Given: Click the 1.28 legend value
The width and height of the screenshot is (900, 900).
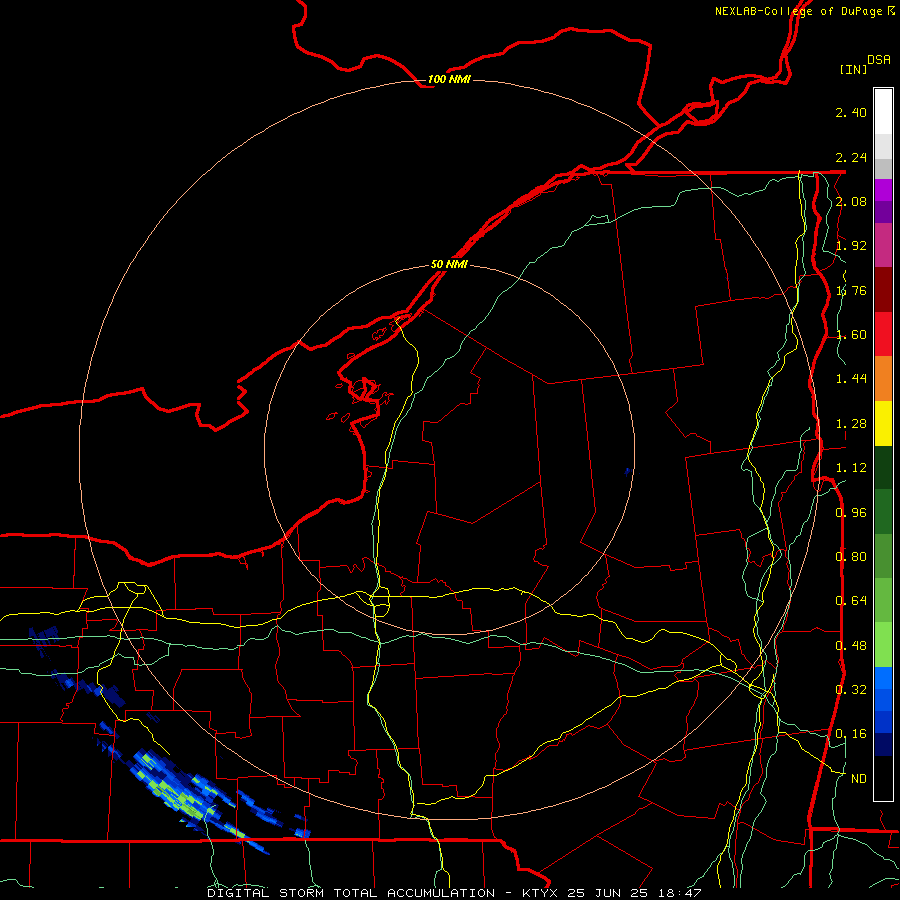Looking at the screenshot, I should 851,424.
